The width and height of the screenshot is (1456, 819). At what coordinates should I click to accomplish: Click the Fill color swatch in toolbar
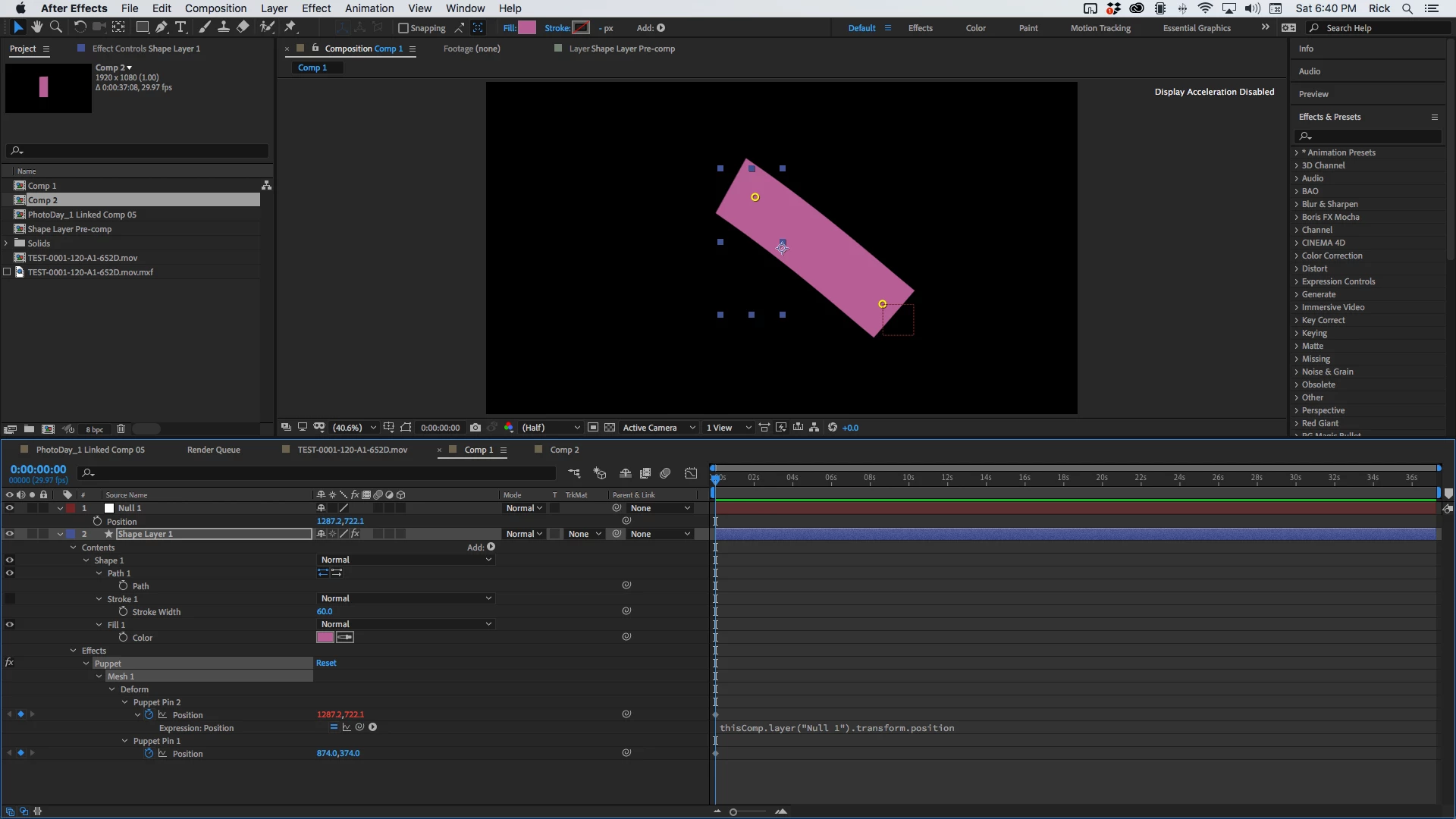[527, 28]
